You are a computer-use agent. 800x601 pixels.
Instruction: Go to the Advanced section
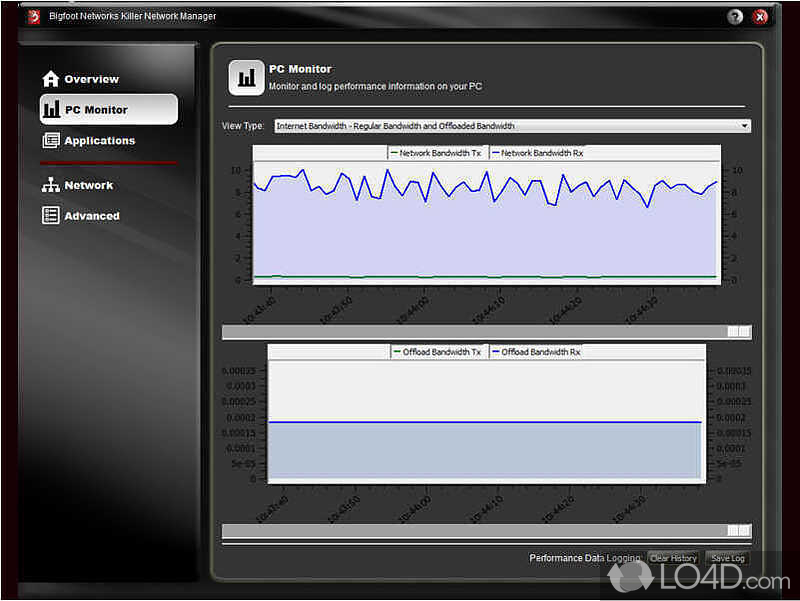(x=92, y=216)
